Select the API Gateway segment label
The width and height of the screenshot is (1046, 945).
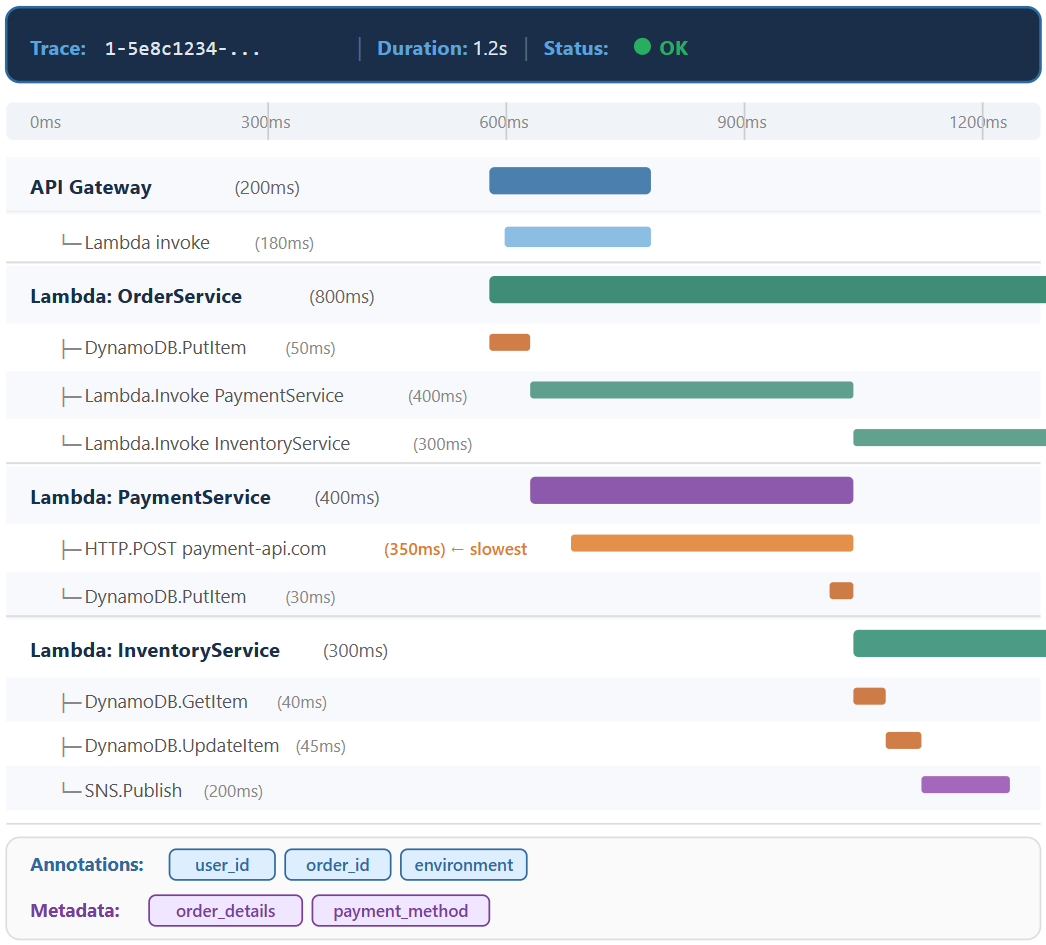click(91, 187)
